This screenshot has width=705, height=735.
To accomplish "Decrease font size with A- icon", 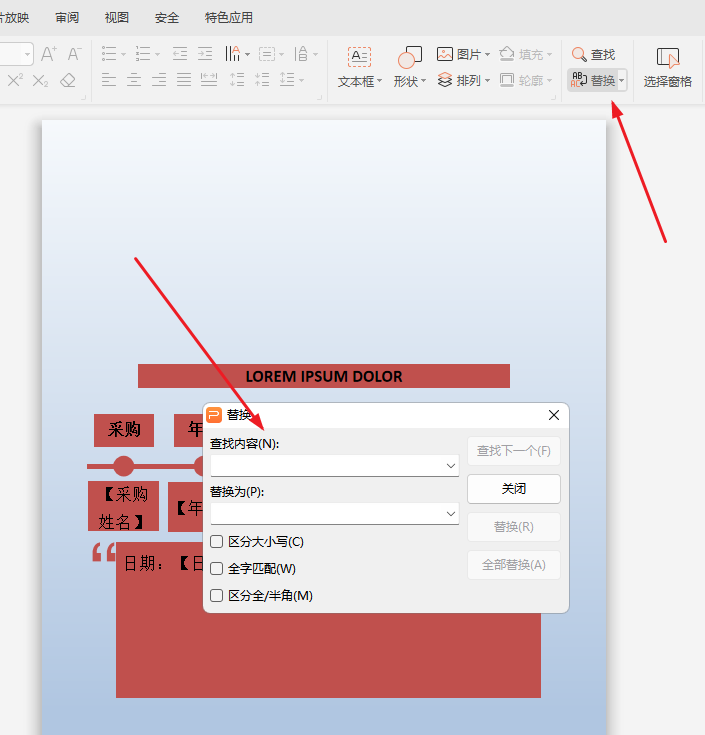I will [74, 54].
